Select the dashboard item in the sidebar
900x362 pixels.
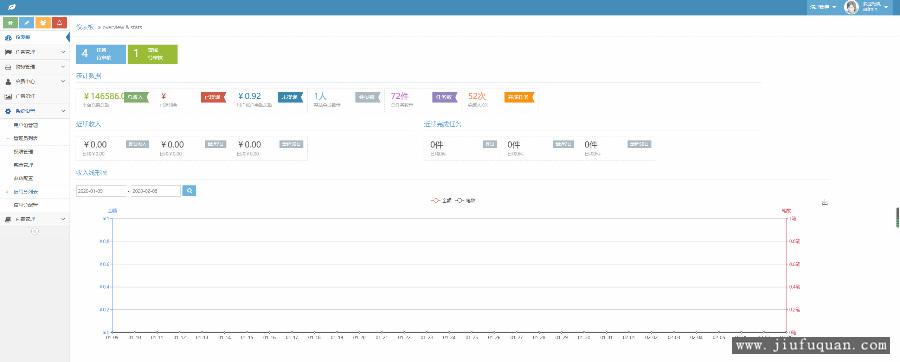point(34,37)
